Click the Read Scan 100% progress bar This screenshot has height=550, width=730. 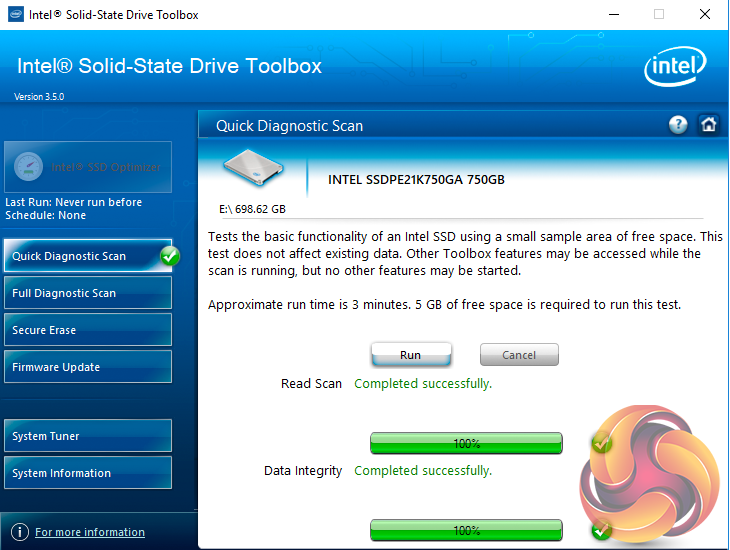click(x=466, y=443)
